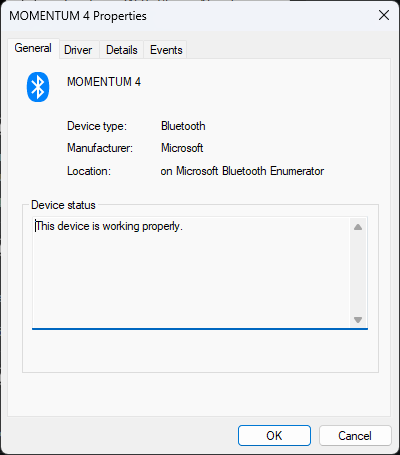Screen dimensions: 400x455
Task: Click the scroll down arrow in Device status
Action: coord(358,320)
